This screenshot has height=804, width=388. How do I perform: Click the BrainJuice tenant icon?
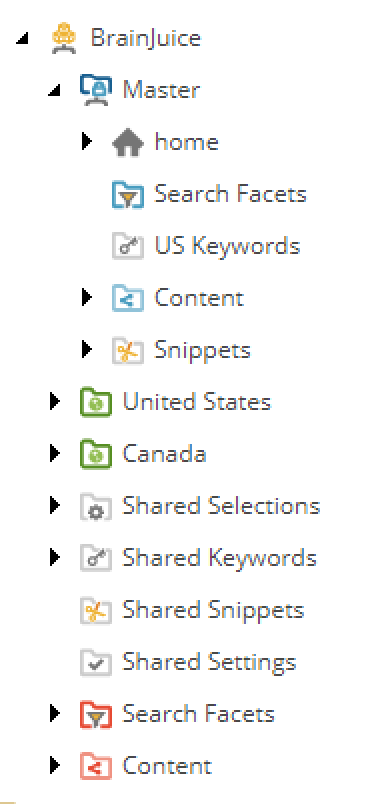click(x=64, y=38)
